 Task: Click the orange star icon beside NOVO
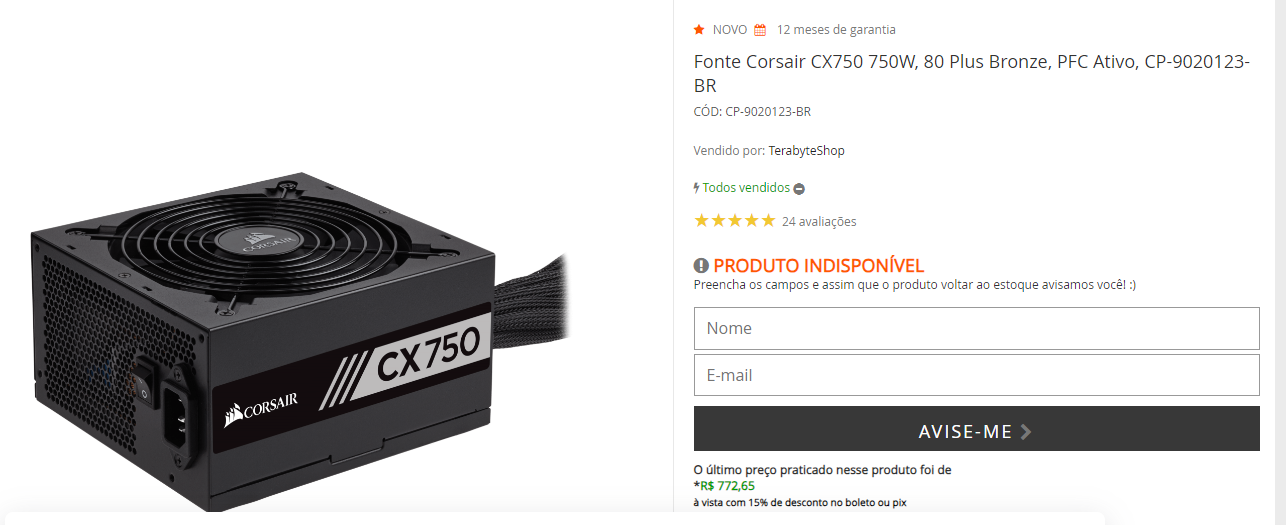point(700,29)
